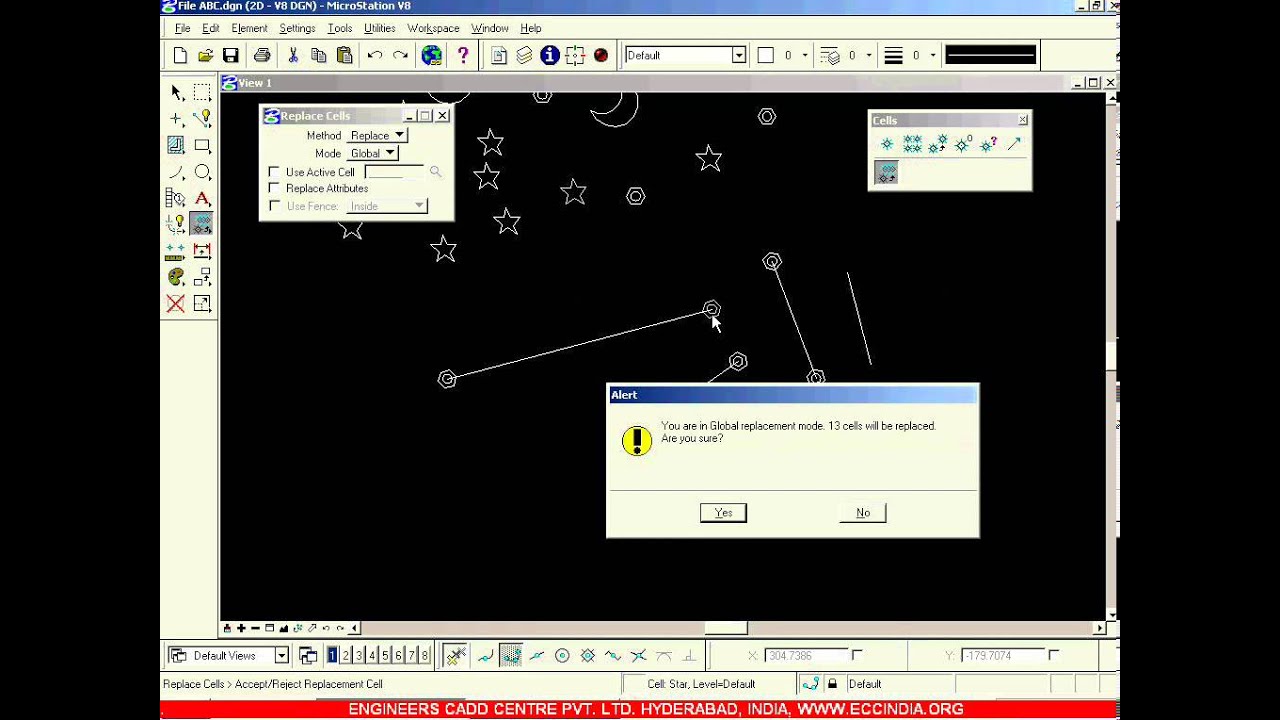Image resolution: width=1280 pixels, height=720 pixels.
Task: Click the Undo arrow icon
Action: (375, 55)
